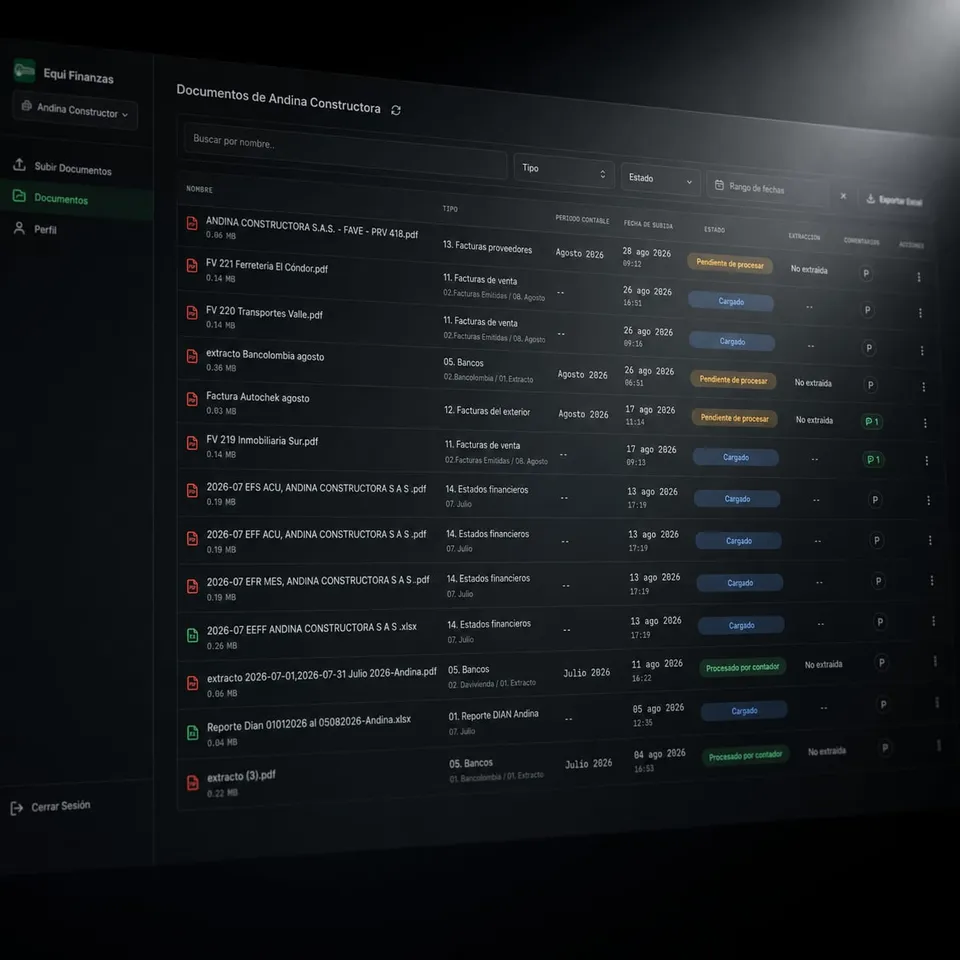
Task: Open Subir Documentos in sidebar
Action: point(63,167)
